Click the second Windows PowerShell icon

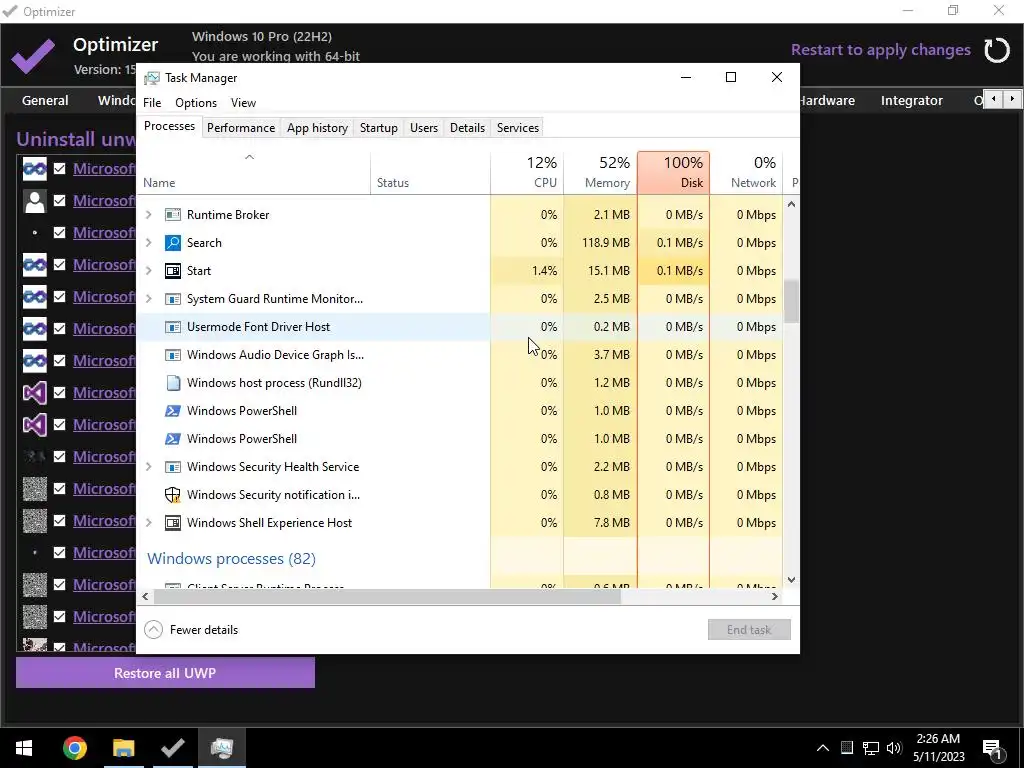[172, 439]
